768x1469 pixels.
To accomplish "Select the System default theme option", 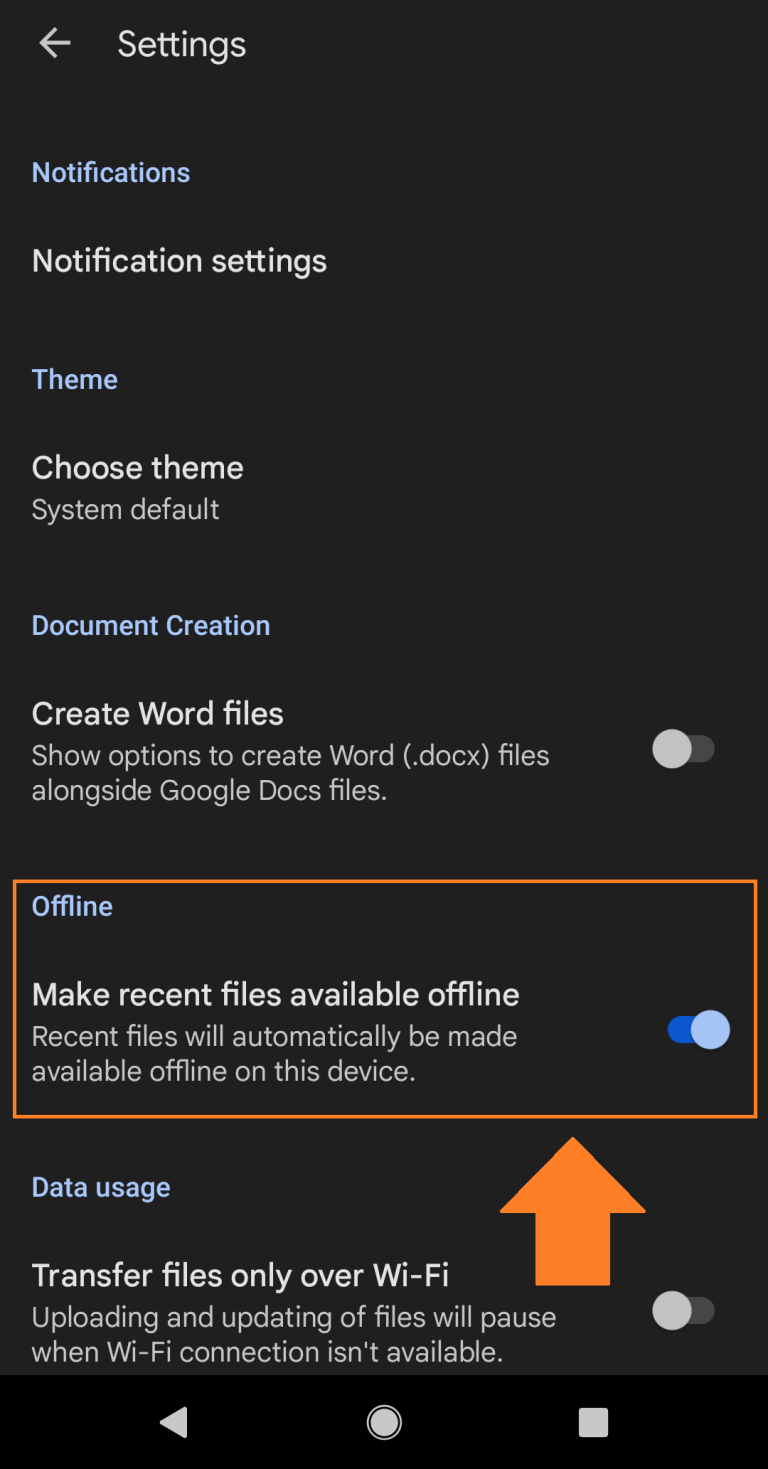I will (x=125, y=509).
